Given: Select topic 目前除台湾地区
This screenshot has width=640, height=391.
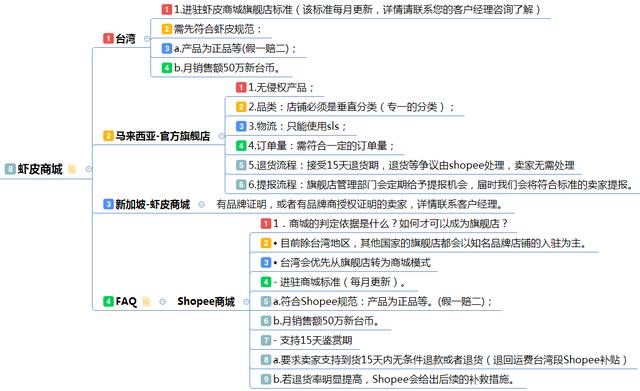Looking at the screenshot, I should point(430,243).
